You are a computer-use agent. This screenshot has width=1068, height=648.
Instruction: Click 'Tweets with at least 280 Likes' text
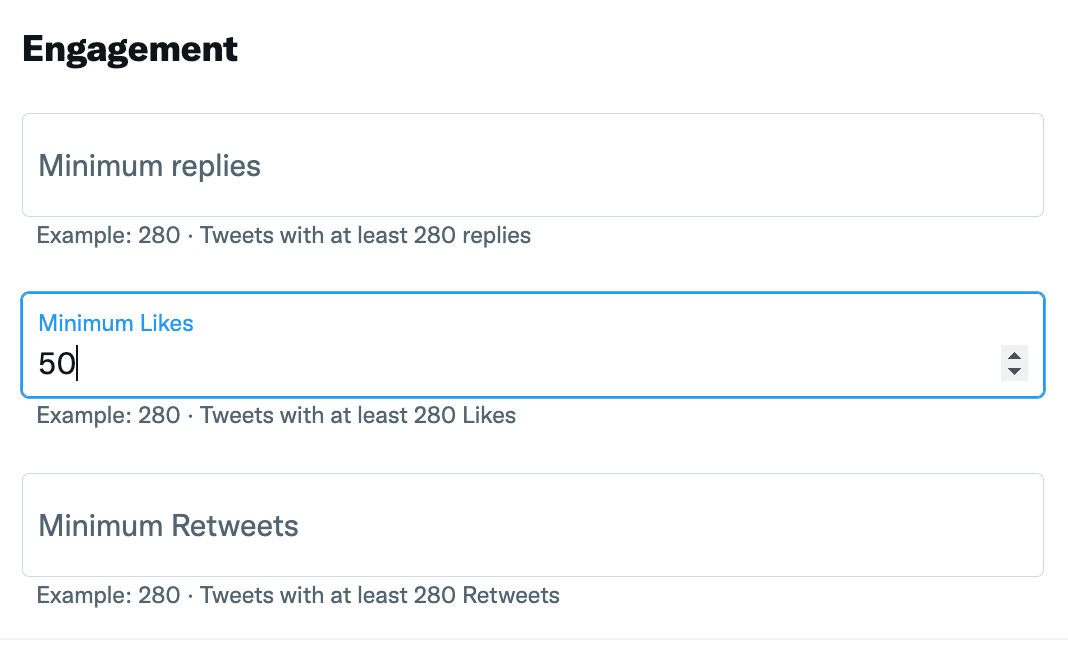click(358, 415)
